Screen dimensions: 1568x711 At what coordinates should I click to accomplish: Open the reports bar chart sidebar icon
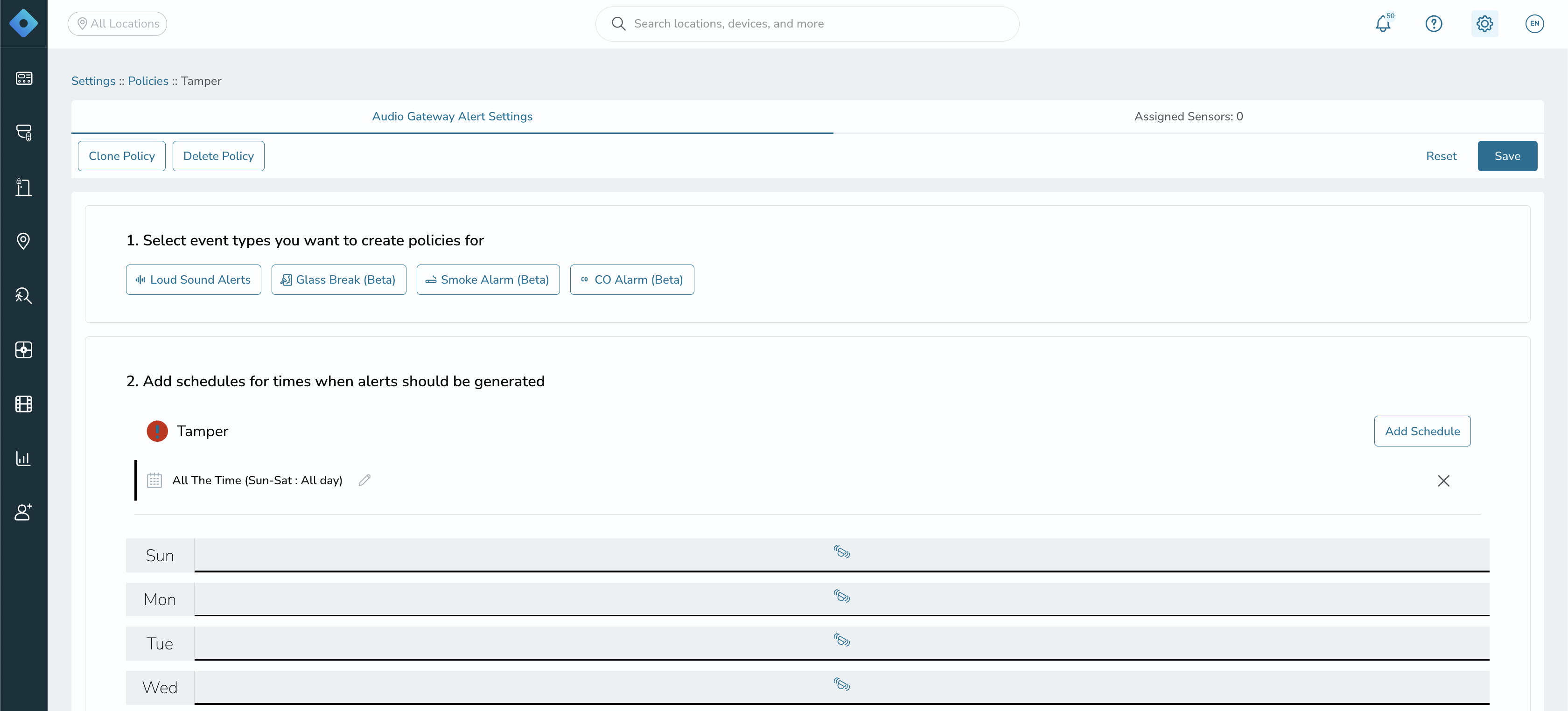point(24,458)
